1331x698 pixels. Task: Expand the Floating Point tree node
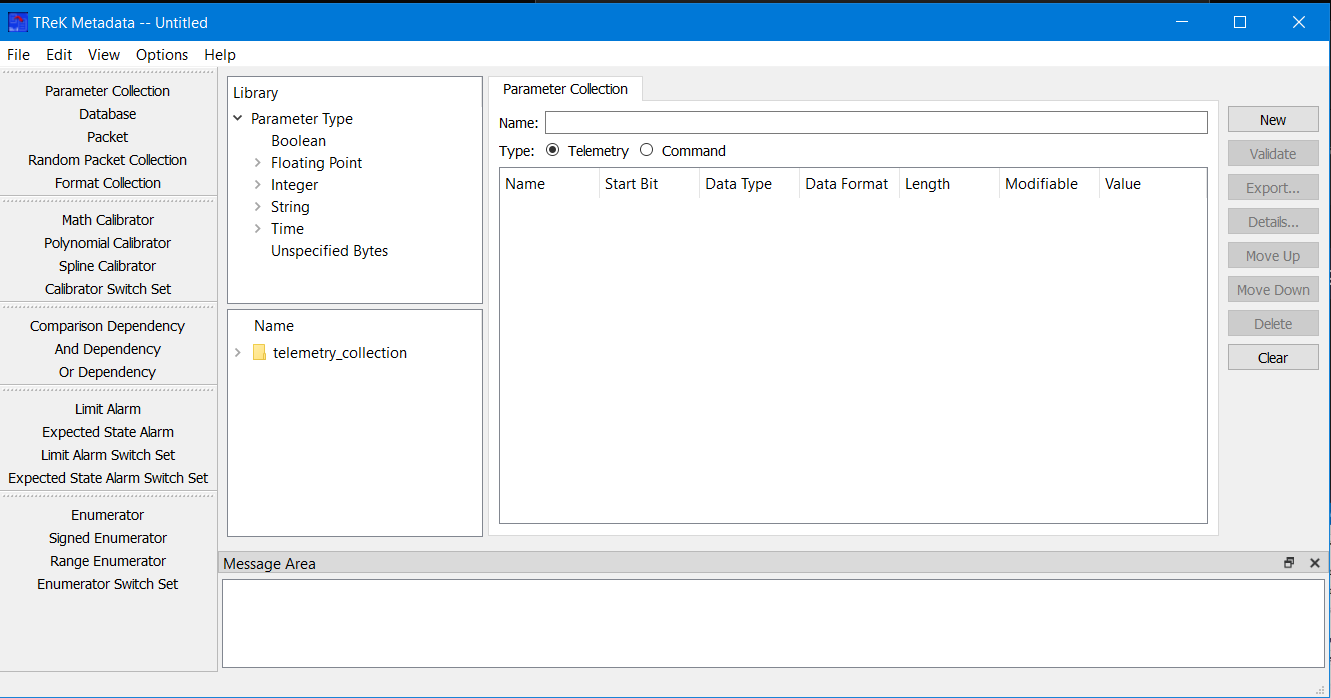(258, 163)
